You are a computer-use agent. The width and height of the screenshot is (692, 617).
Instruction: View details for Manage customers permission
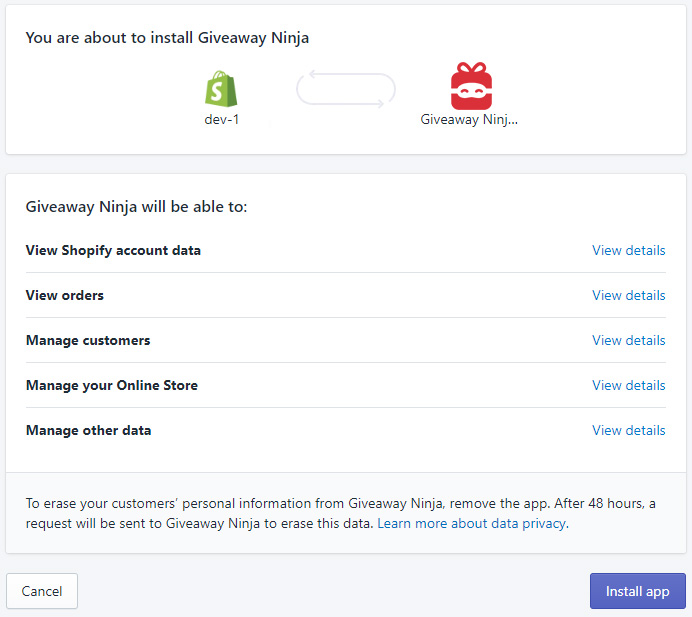pos(628,340)
